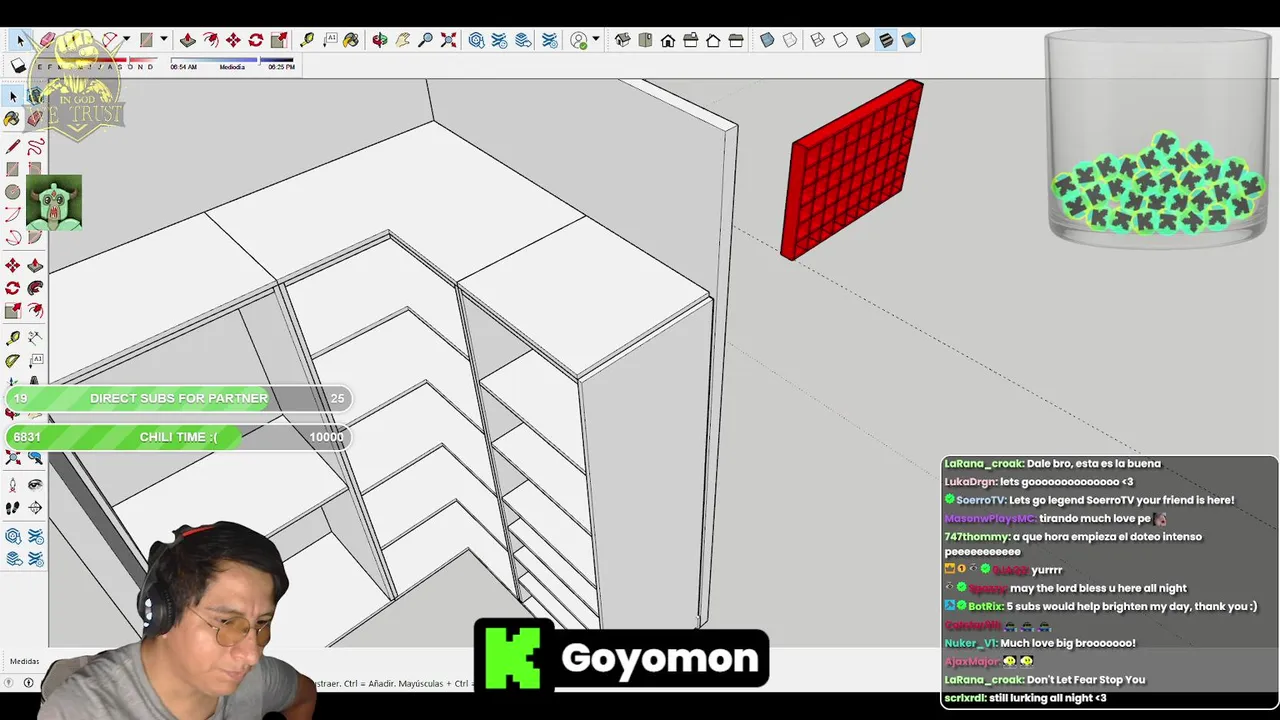Click the status bar info icon
Viewport: 1280px width, 720px height.
point(28,683)
